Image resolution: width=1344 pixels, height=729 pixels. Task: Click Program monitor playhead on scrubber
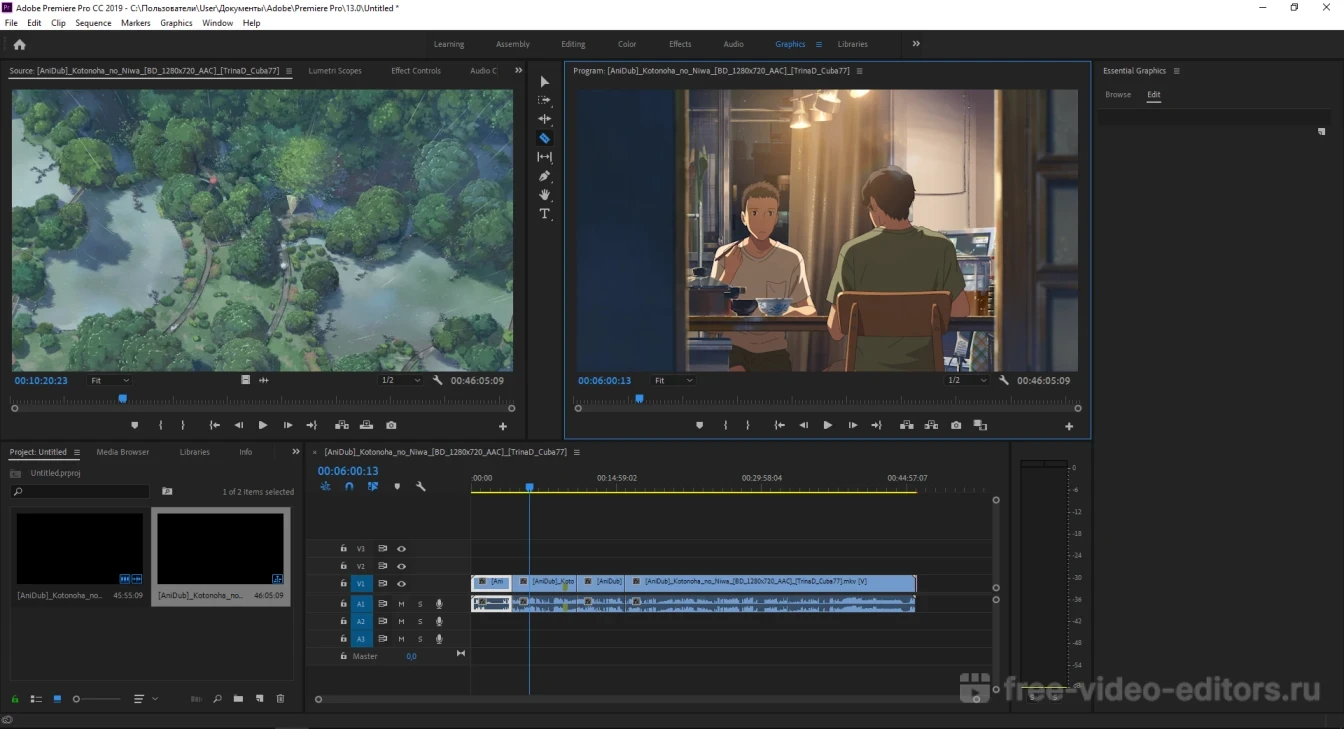tap(639, 399)
